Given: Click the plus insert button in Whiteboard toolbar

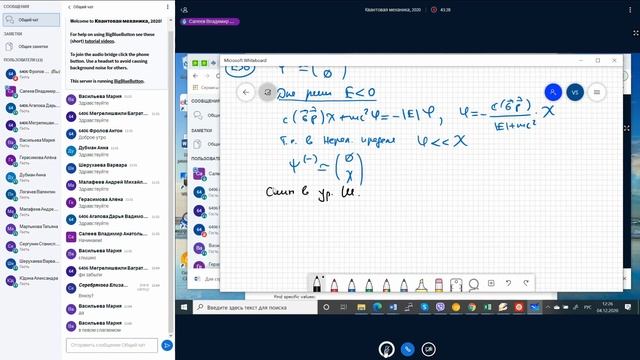Looking at the screenshot, I should click(x=491, y=283).
